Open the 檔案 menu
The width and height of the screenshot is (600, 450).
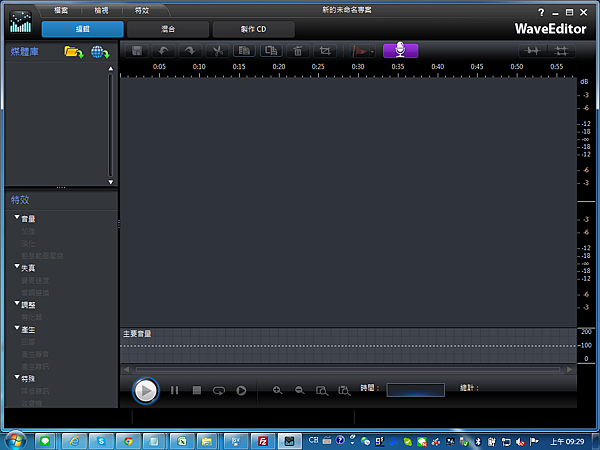[x=61, y=10]
